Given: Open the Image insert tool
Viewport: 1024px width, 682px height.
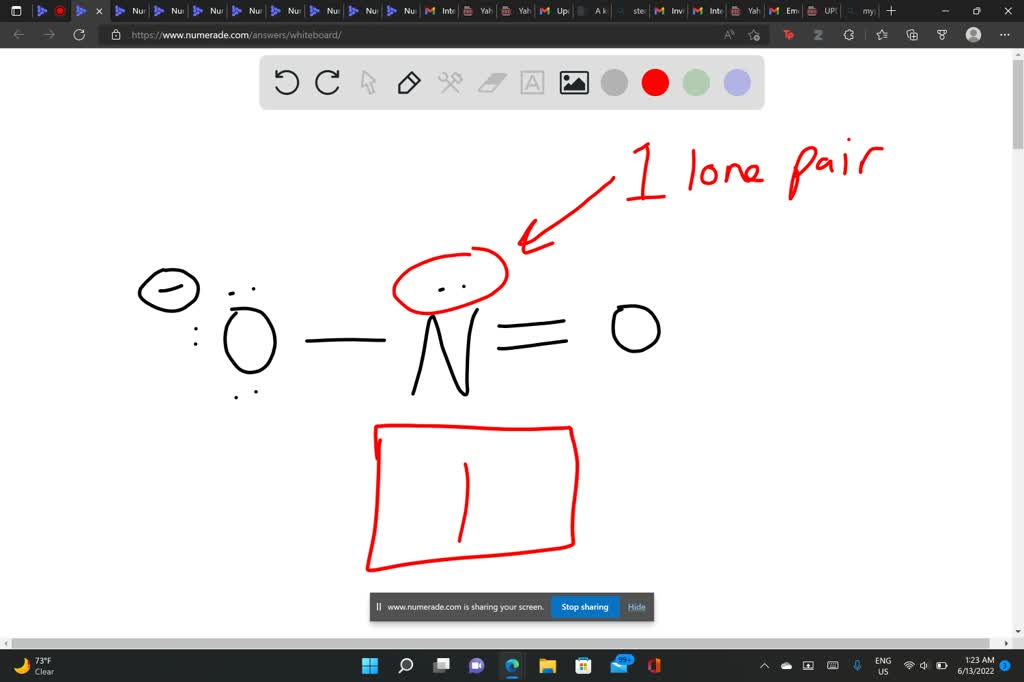Looking at the screenshot, I should pos(573,83).
